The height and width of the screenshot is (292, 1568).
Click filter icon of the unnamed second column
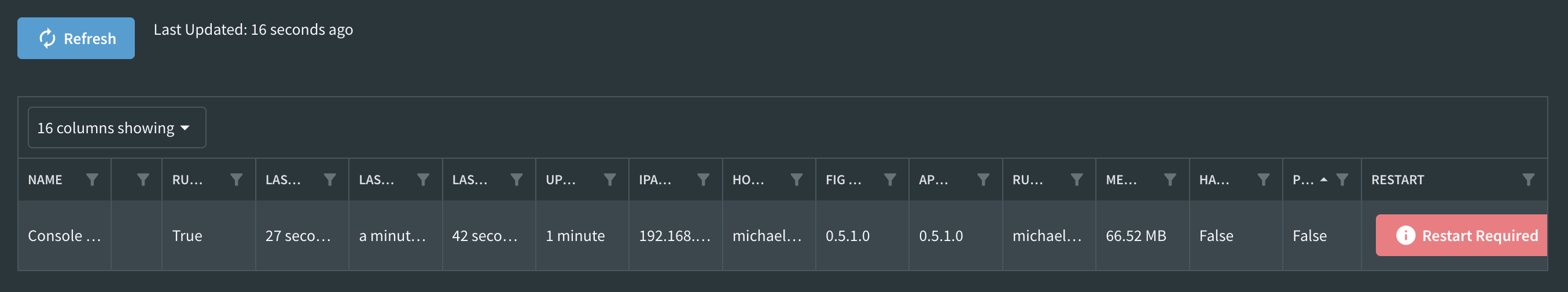click(x=143, y=179)
